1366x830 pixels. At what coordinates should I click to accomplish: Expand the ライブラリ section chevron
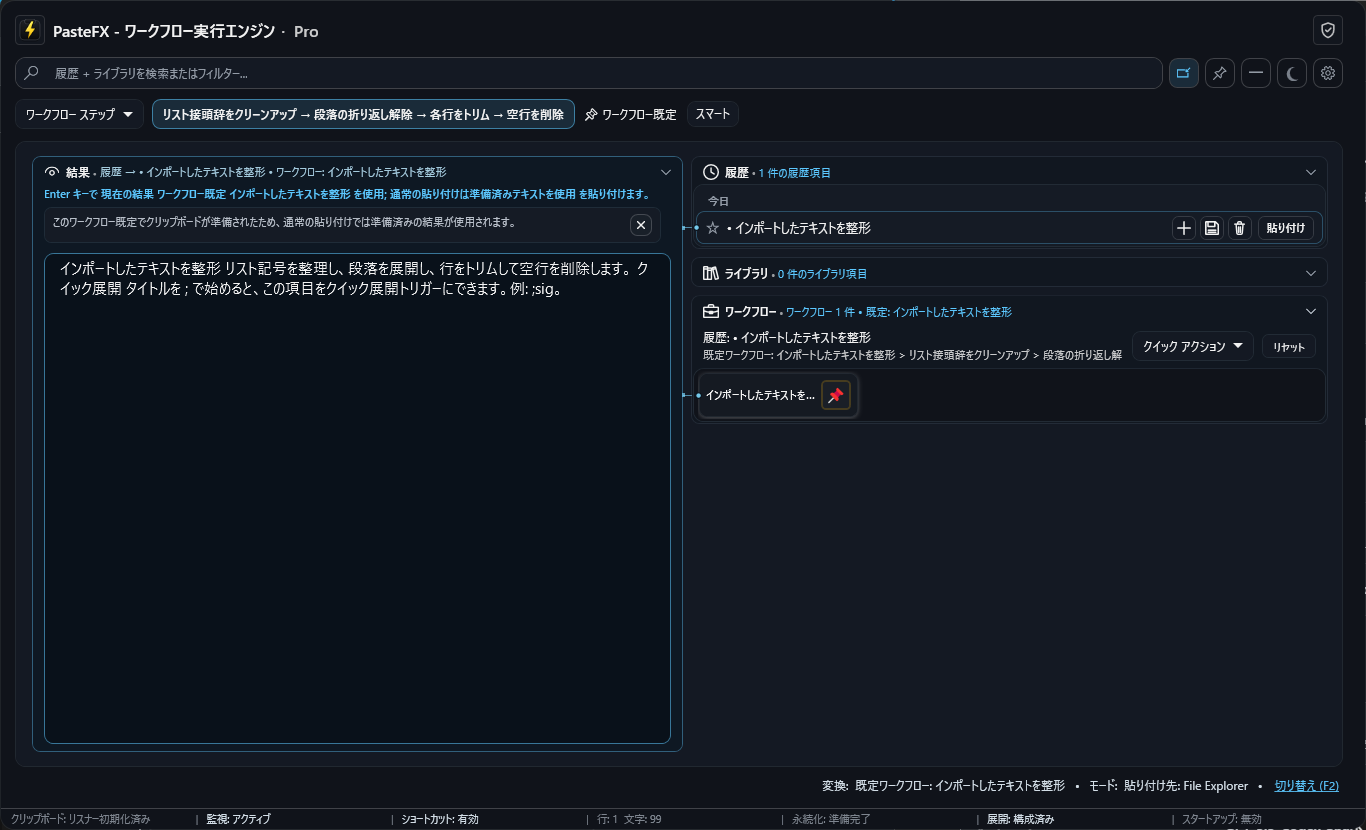point(1311,273)
